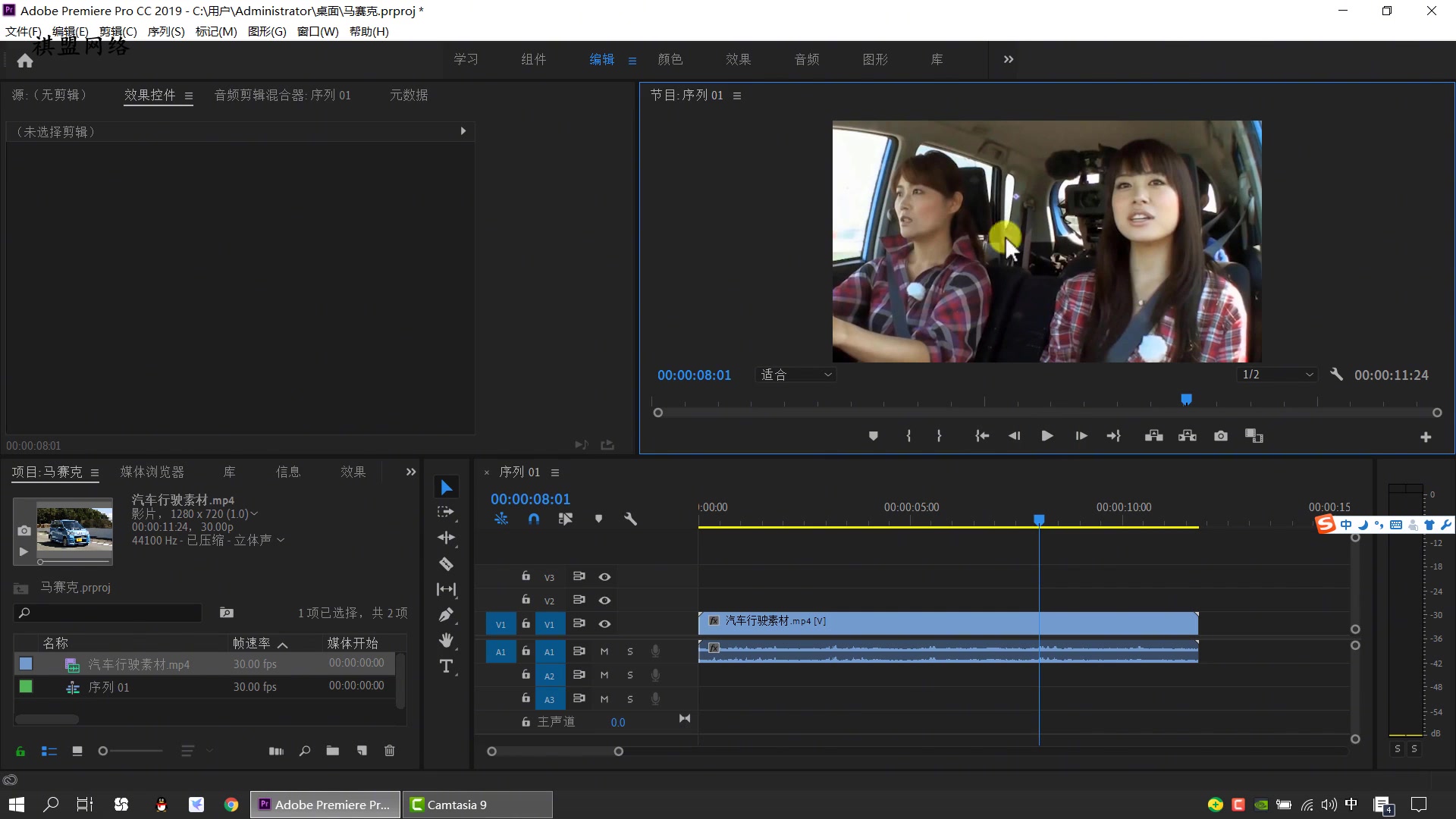The image size is (1456, 819).
Task: Select the Razor tool
Action: coord(446,564)
